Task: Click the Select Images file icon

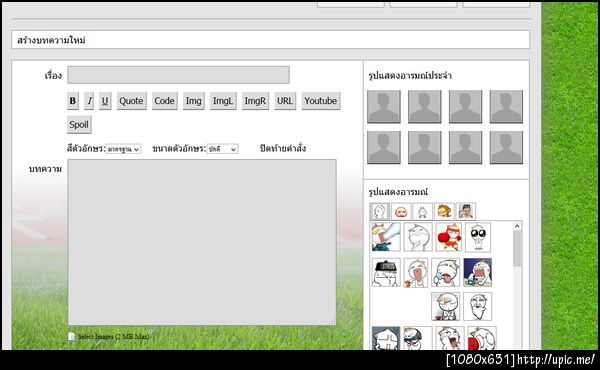Action: pyautogui.click(x=71, y=336)
